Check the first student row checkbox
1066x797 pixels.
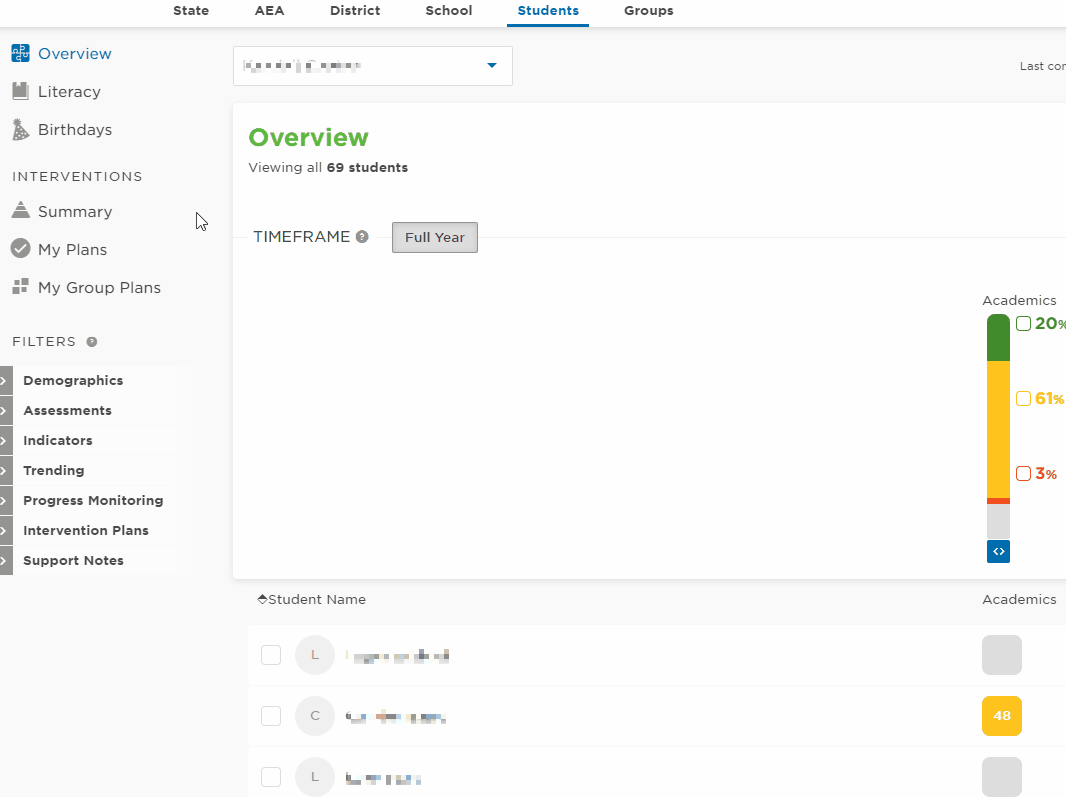271,655
